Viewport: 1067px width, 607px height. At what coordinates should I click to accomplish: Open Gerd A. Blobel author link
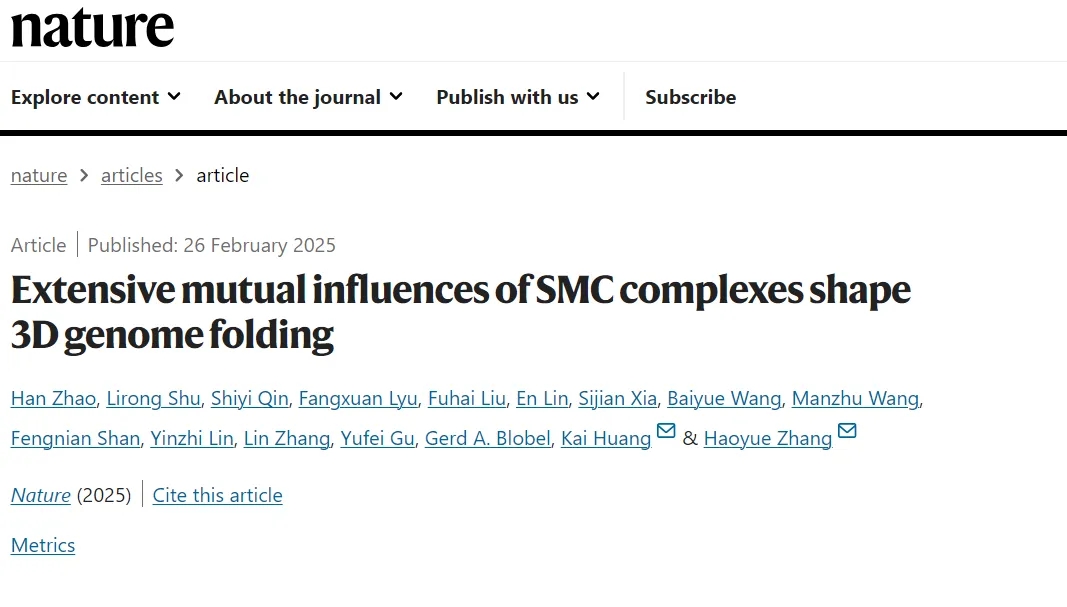tap(487, 438)
